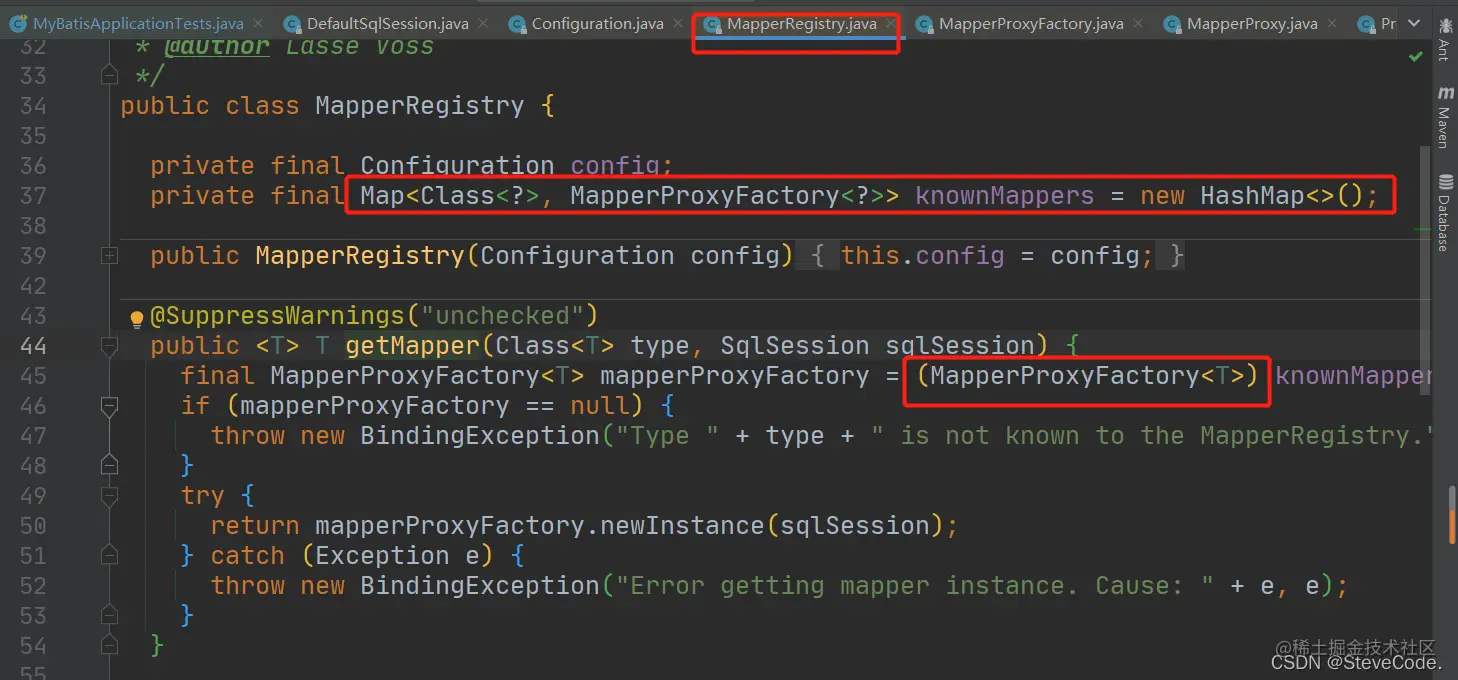This screenshot has width=1458, height=680.
Task: Click MapperProxyFactory.java tab's class icon
Action: tap(924, 23)
